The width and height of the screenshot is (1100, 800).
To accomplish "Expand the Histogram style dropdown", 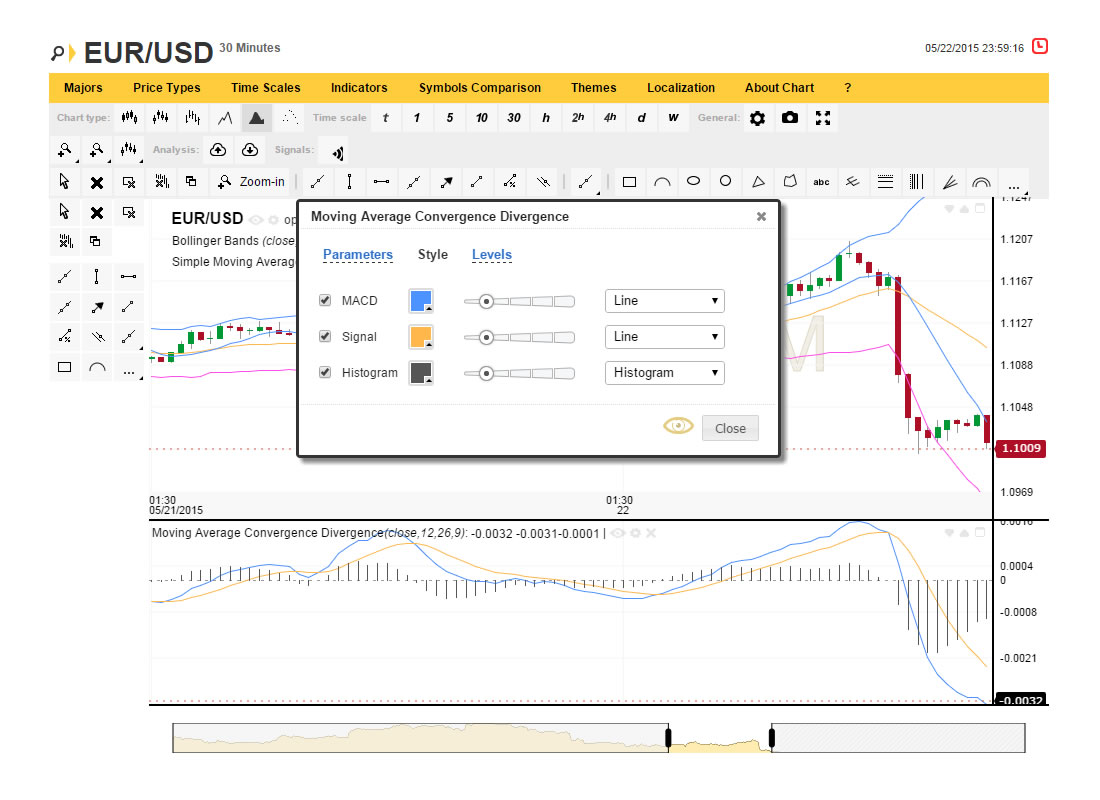I will (x=664, y=373).
